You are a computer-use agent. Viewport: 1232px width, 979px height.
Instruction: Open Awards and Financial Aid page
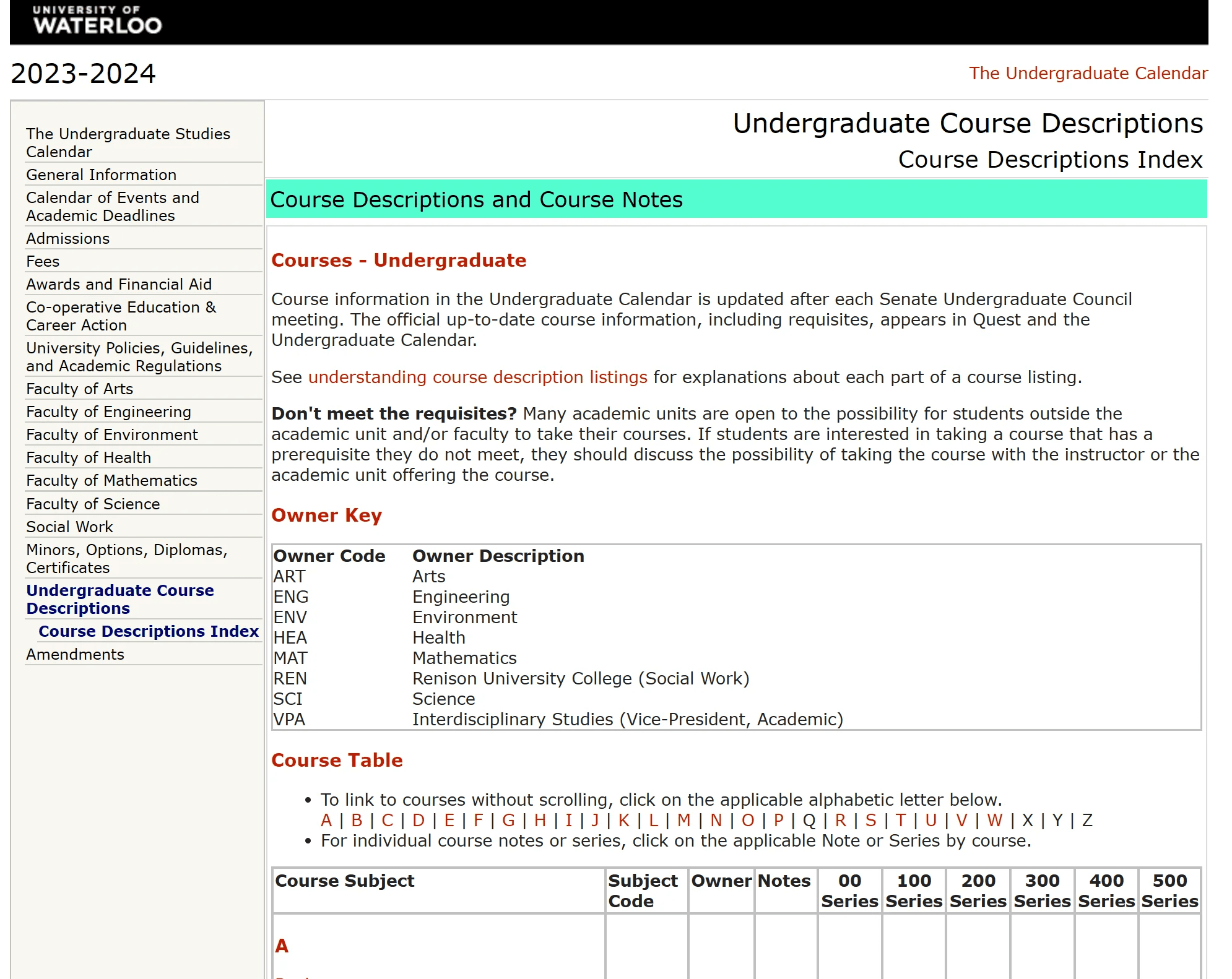point(119,284)
